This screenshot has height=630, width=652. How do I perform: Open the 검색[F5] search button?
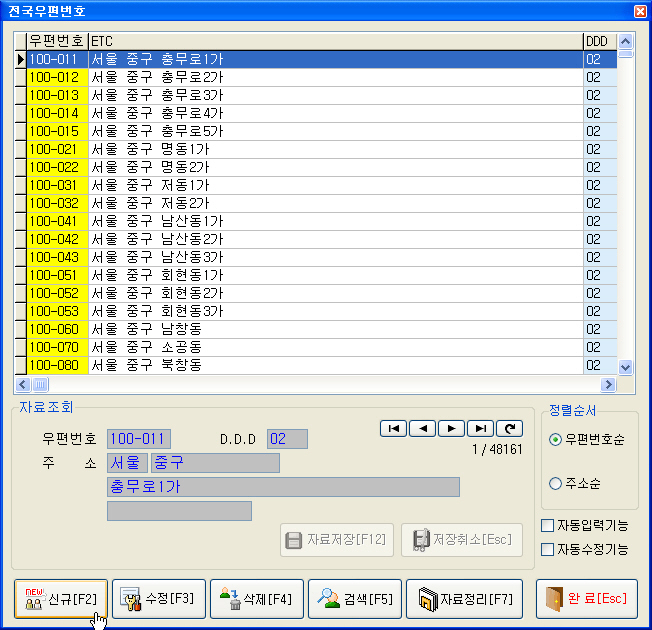click(355, 599)
